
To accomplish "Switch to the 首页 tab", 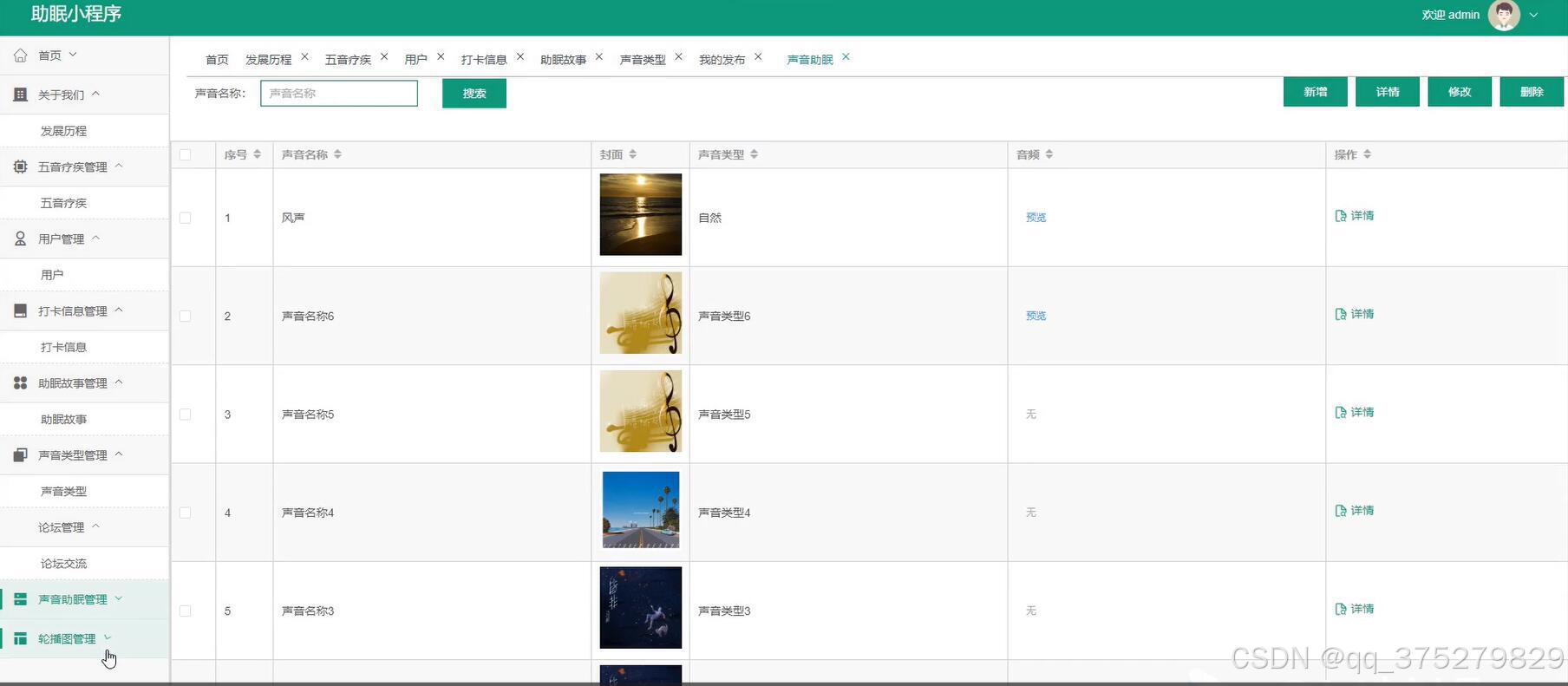I will 217,60.
